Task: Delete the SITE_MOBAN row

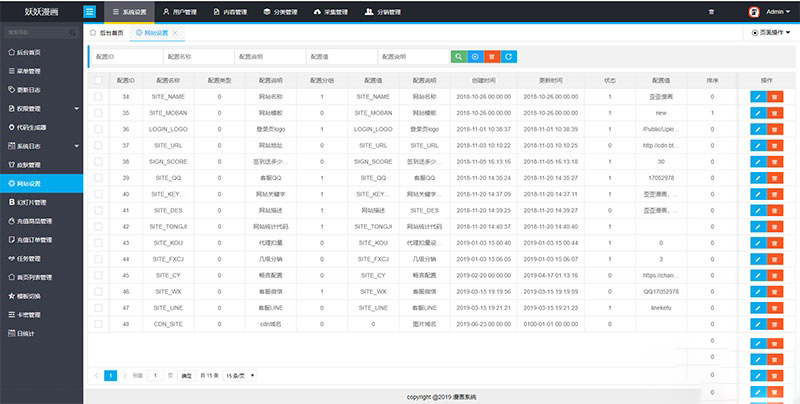Action: click(774, 113)
